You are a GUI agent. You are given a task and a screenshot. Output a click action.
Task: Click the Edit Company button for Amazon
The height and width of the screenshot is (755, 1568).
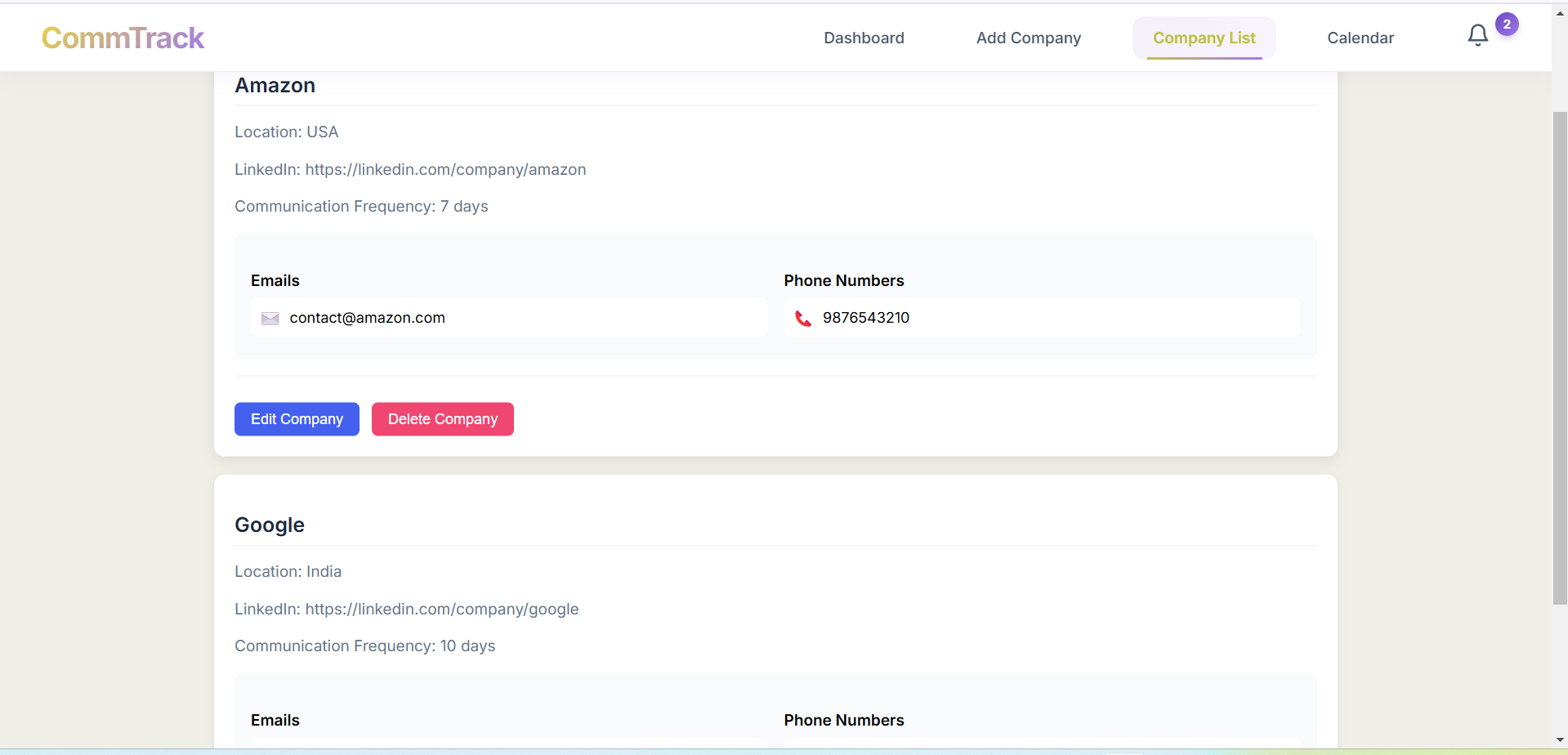coord(297,419)
